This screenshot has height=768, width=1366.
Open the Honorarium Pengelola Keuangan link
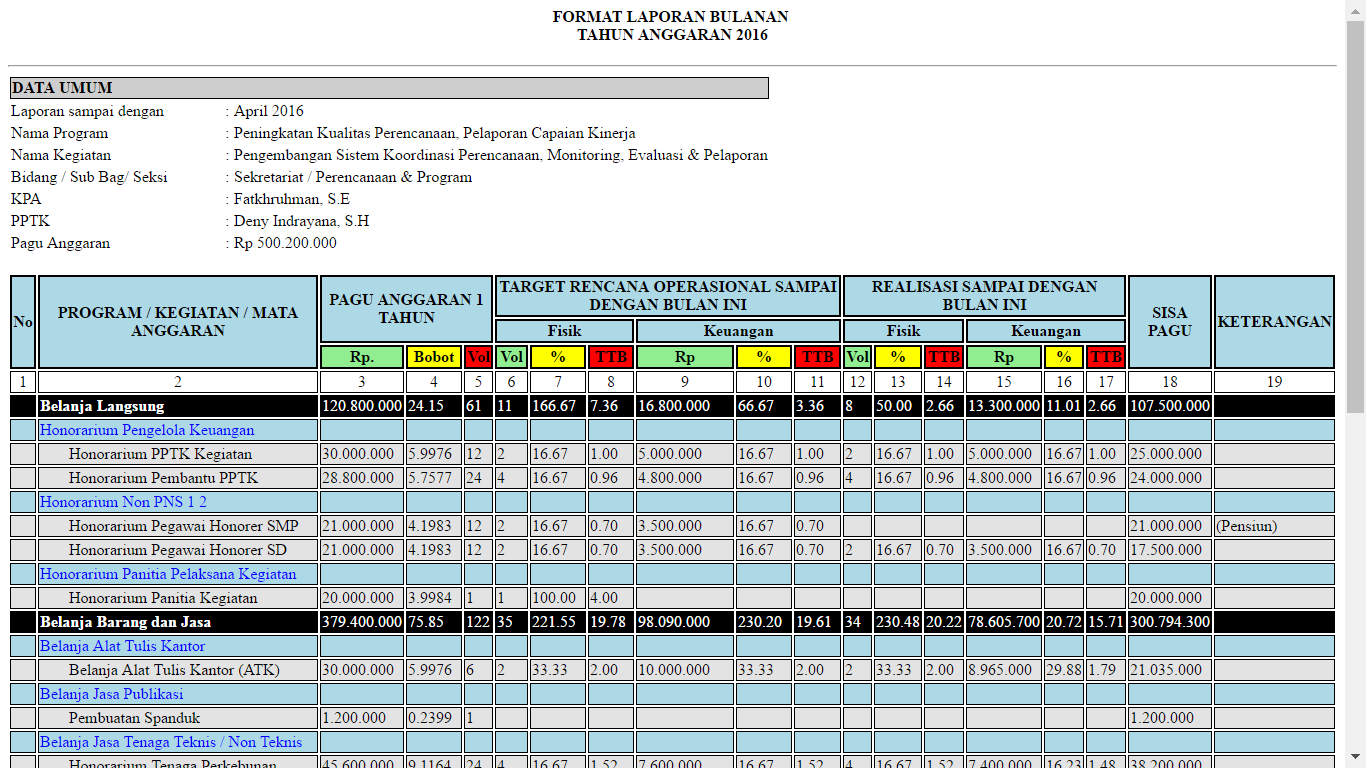[147, 430]
